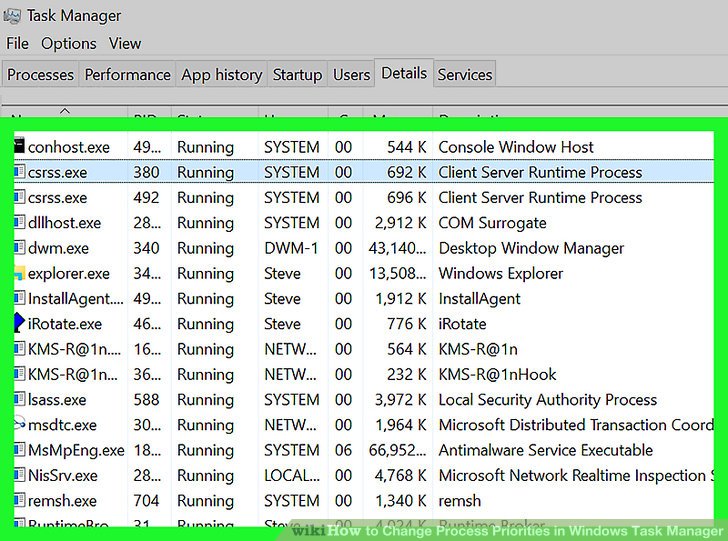Select the dllhost.exe process name
This screenshot has height=541, width=728.
click(65, 223)
